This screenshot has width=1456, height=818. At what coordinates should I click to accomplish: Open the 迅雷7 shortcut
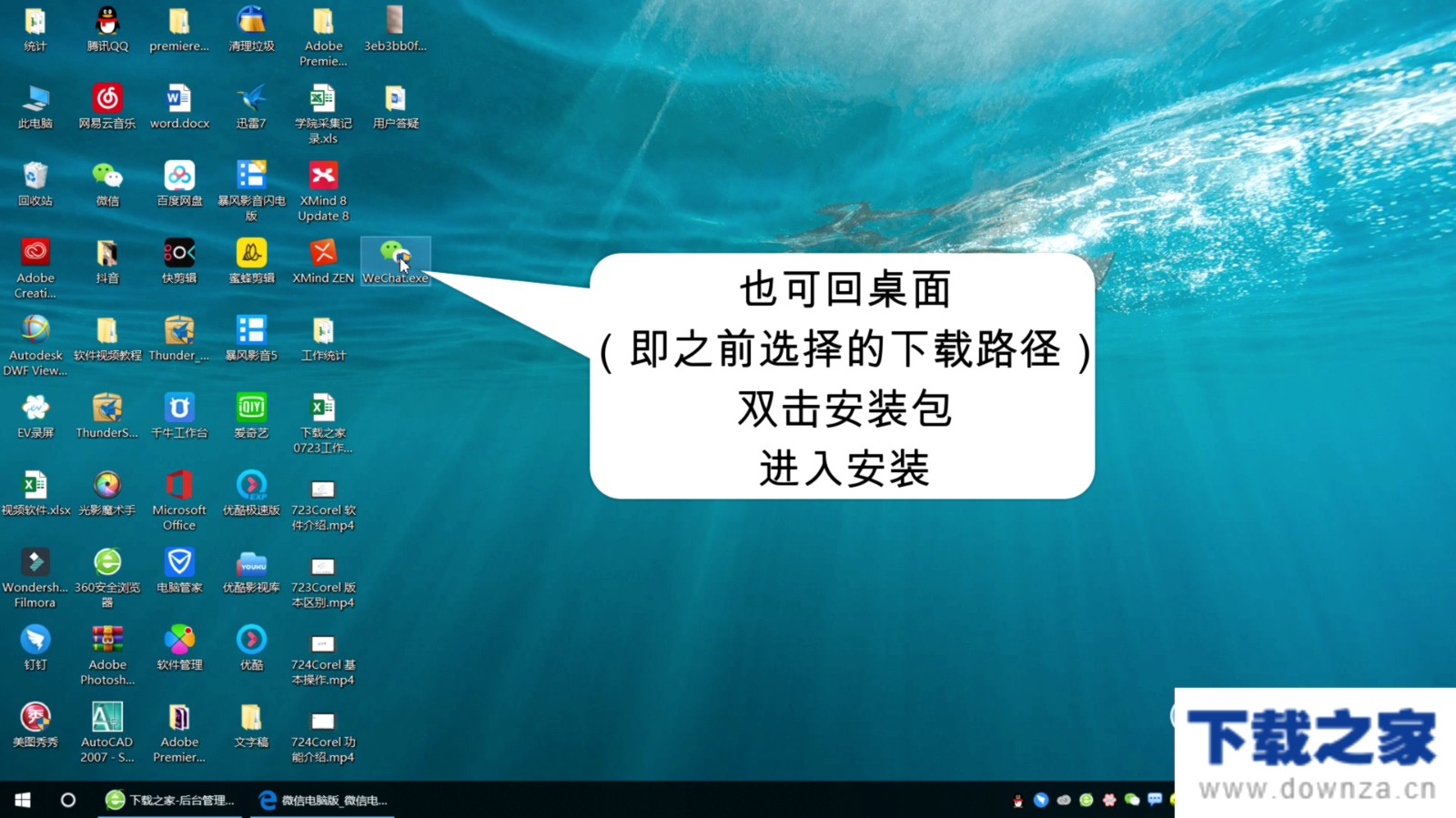[251, 106]
